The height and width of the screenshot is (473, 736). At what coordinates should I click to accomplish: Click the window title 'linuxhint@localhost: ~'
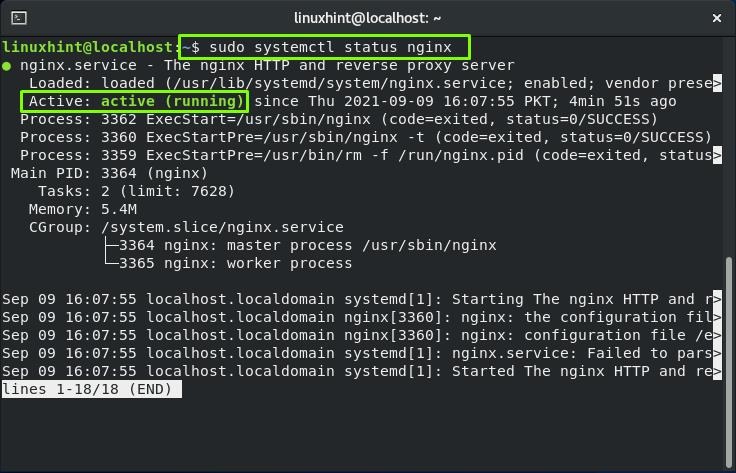click(368, 18)
